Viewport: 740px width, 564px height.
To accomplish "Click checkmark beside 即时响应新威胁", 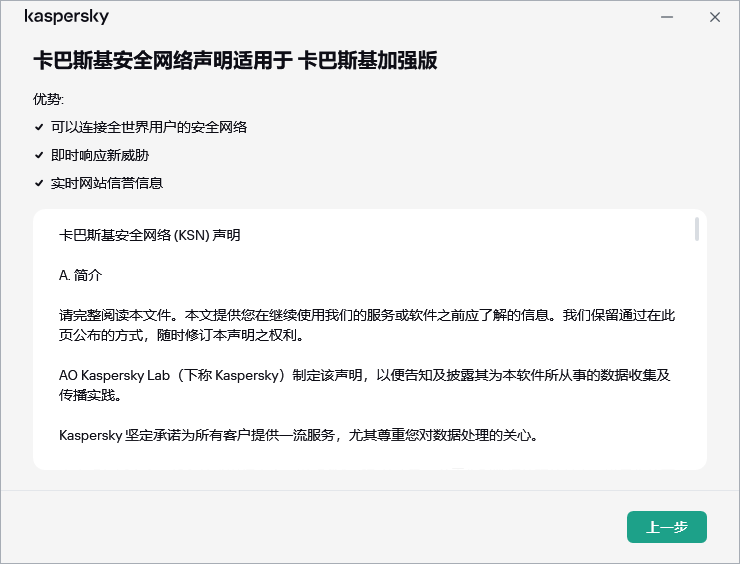I will point(38,155).
